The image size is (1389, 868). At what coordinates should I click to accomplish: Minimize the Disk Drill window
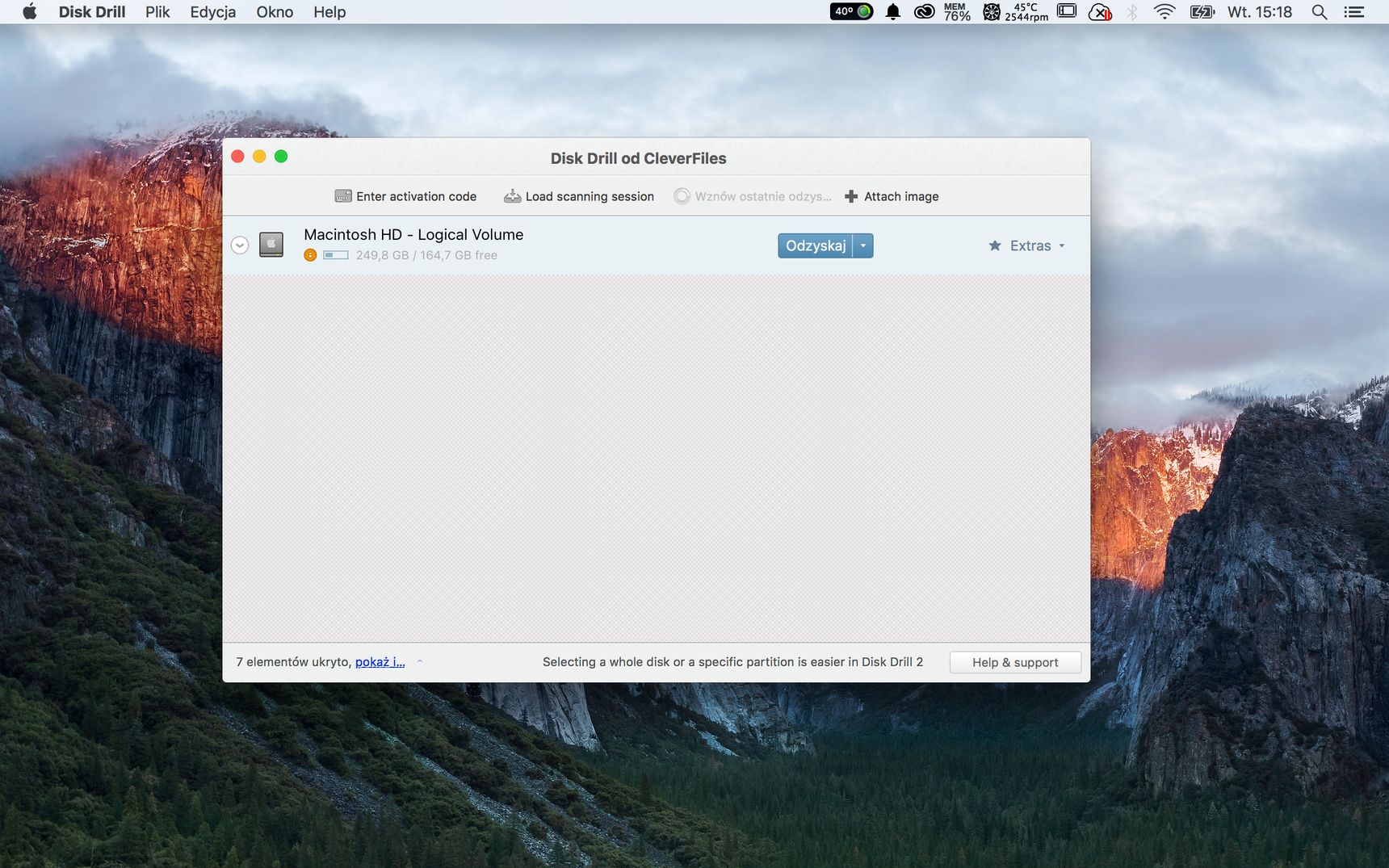click(x=259, y=156)
